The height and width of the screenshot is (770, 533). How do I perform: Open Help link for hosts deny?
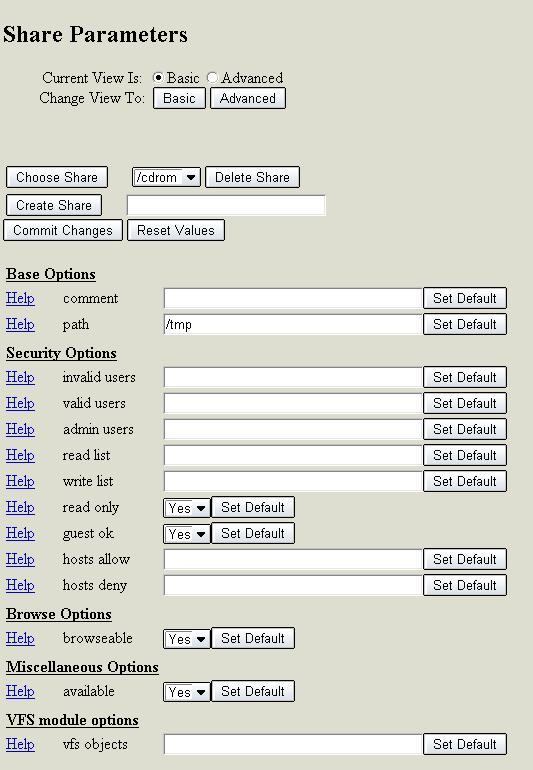click(x=20, y=585)
